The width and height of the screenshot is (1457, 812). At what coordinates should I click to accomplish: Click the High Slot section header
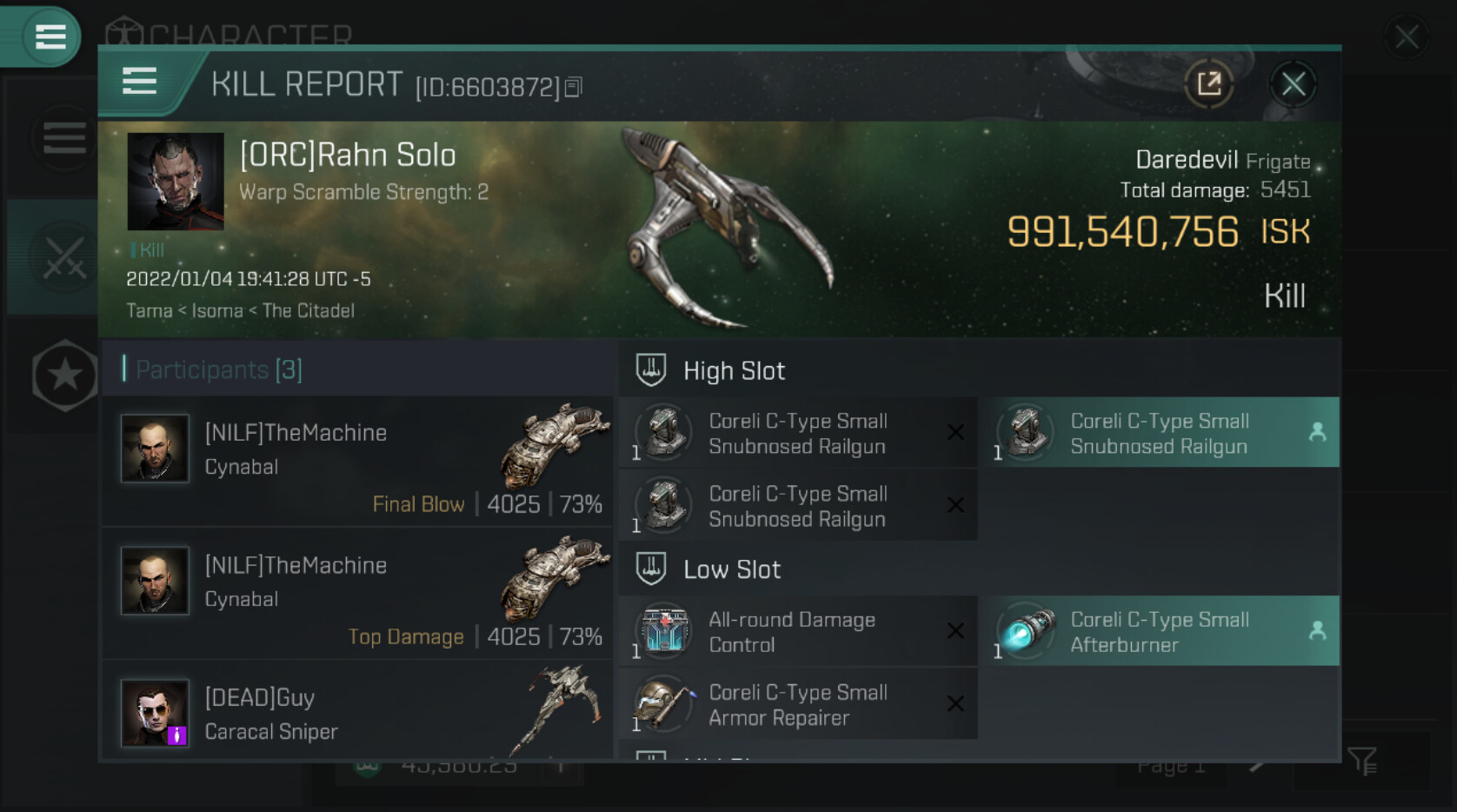pyautogui.click(x=734, y=371)
